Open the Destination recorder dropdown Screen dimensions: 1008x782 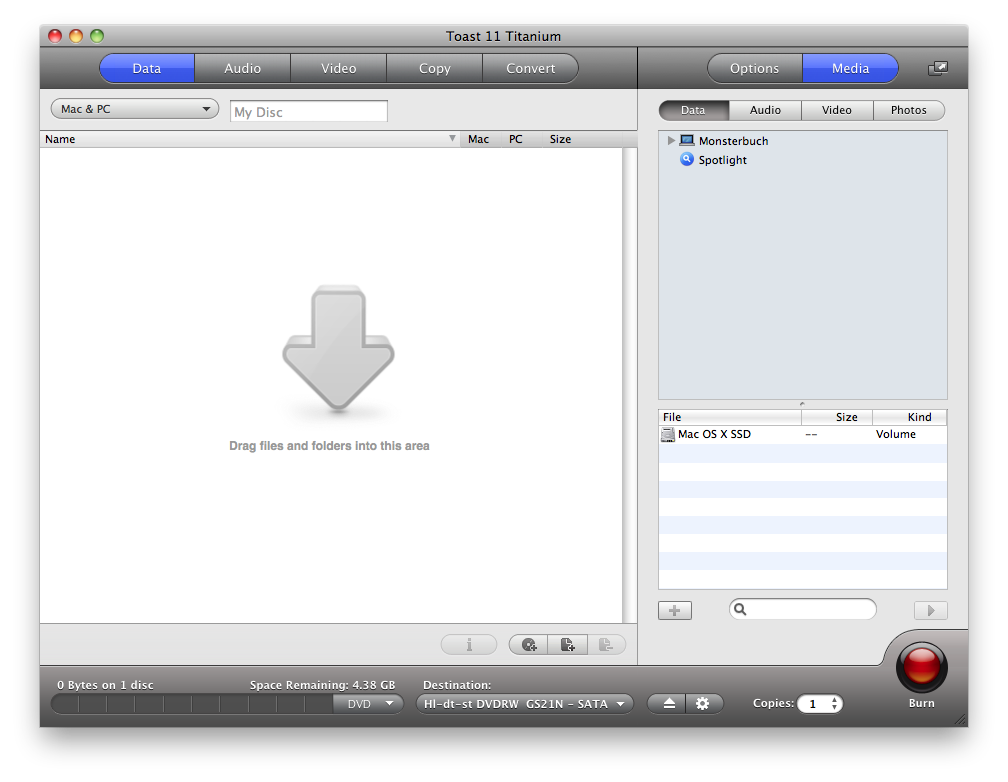click(x=525, y=704)
